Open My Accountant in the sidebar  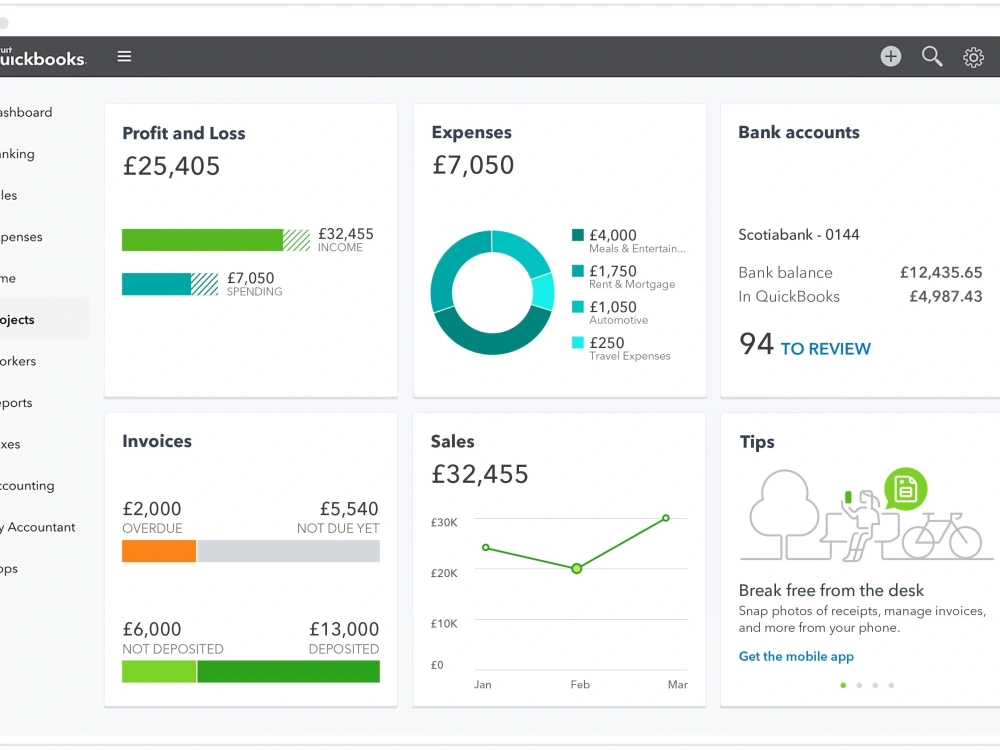[x=38, y=527]
